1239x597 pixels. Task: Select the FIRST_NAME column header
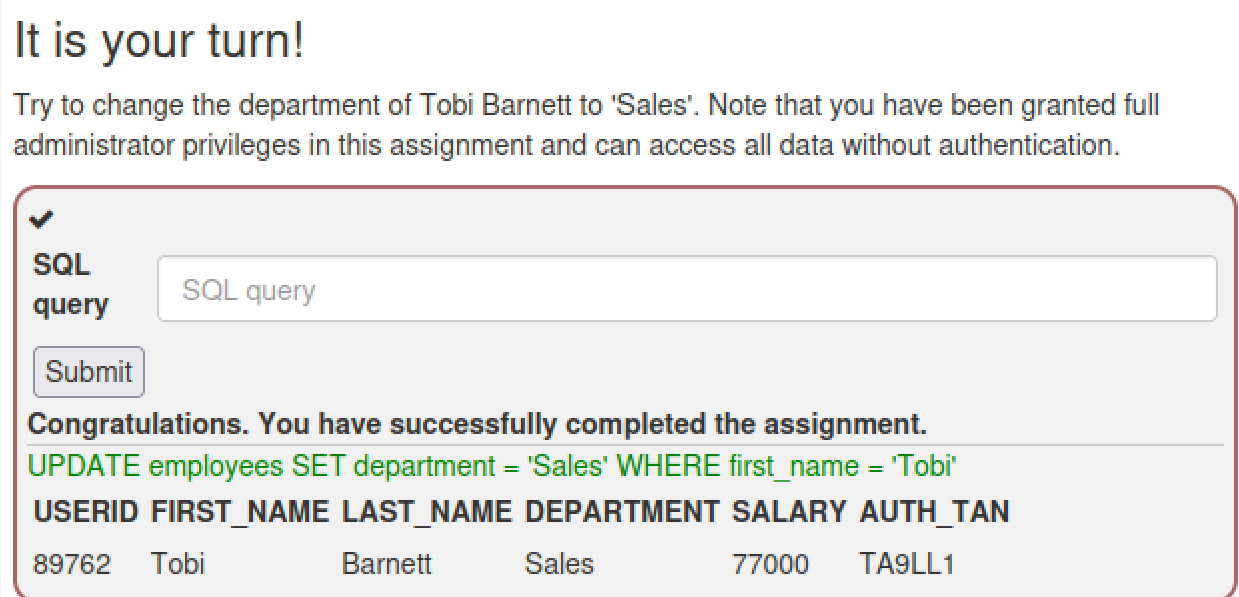pos(240,512)
